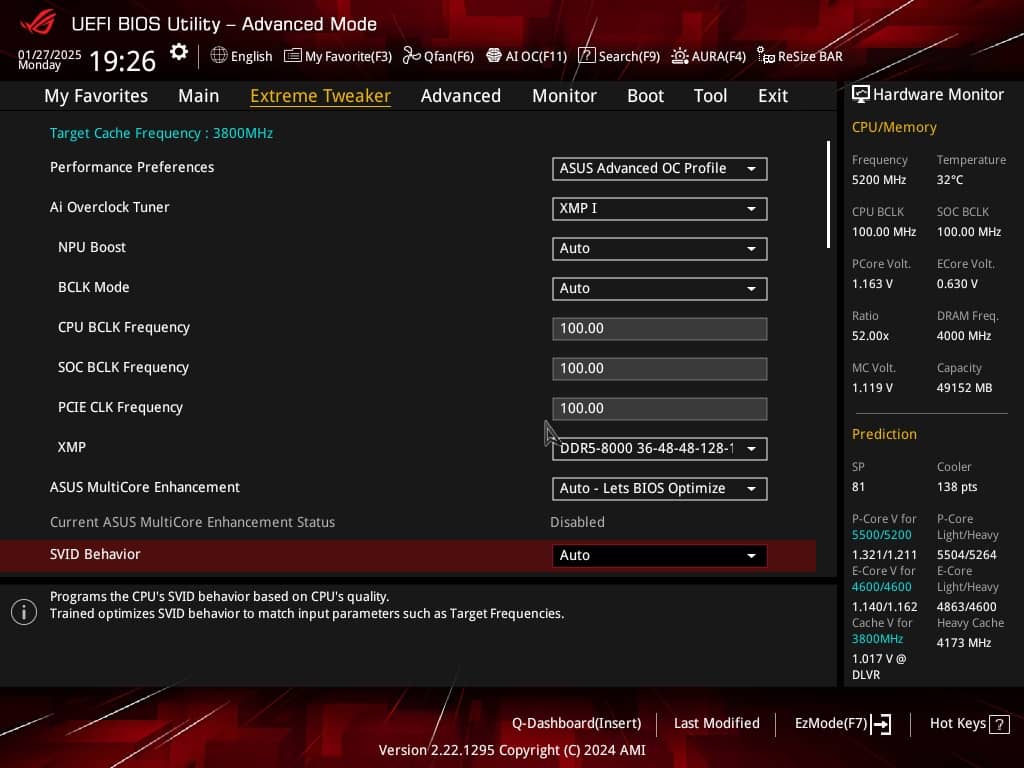
Task: Click the SOC BCLK Frequency field
Action: tap(660, 368)
